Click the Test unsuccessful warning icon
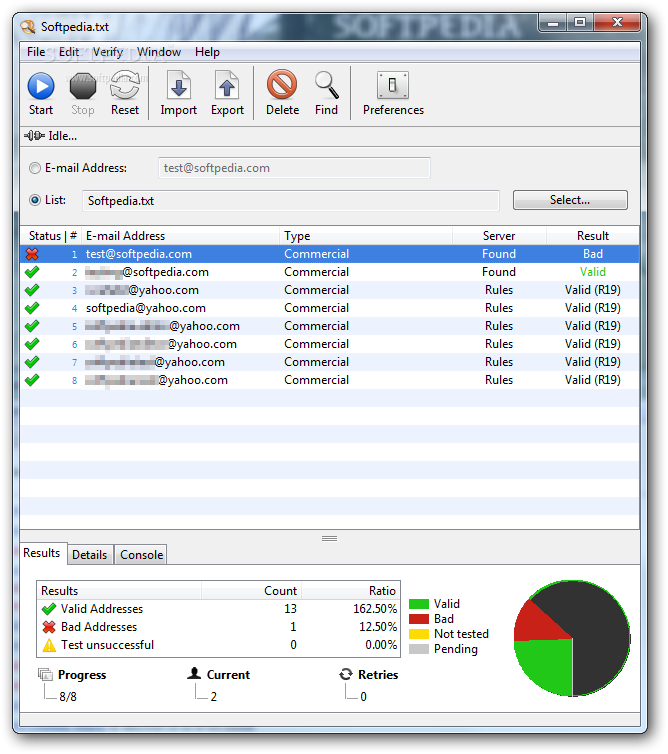 (x=49, y=645)
